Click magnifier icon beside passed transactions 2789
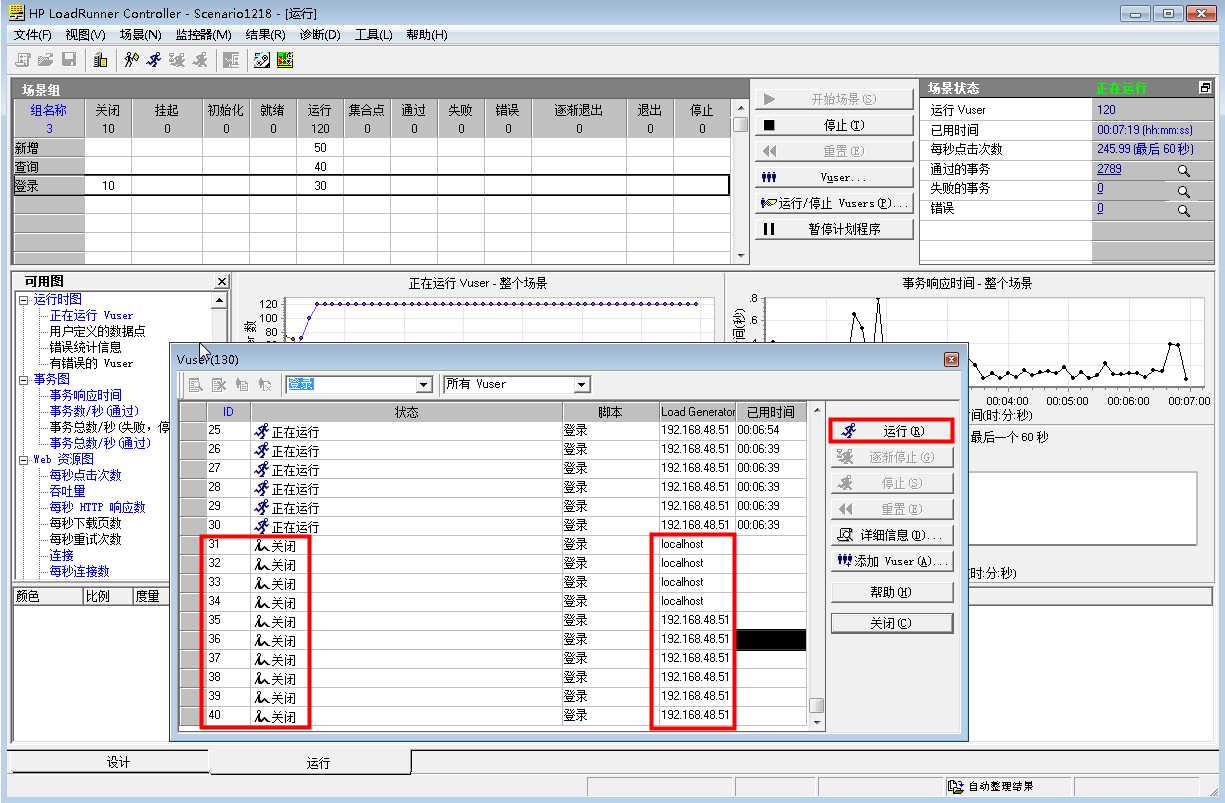The width and height of the screenshot is (1225, 803). click(x=1184, y=171)
